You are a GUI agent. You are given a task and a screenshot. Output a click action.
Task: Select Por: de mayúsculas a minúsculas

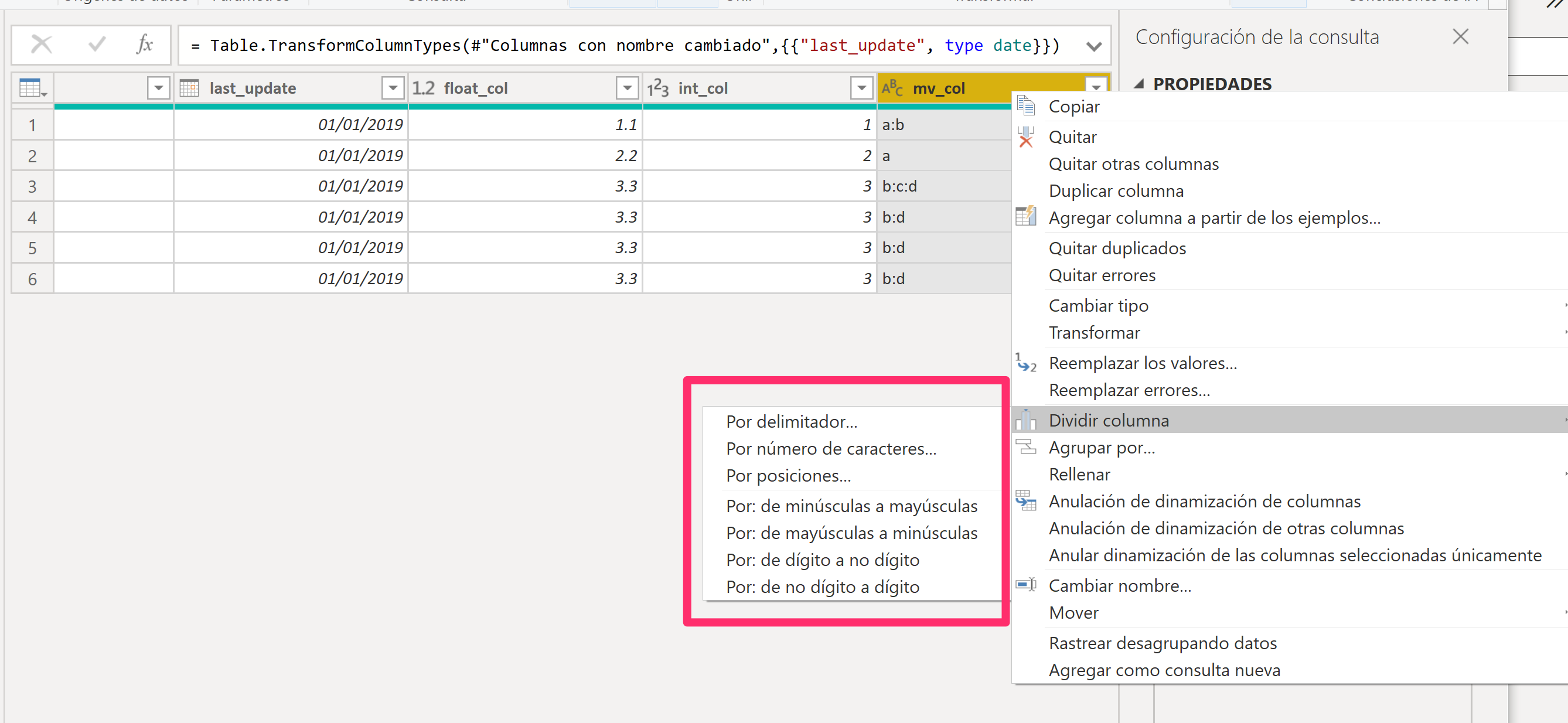tap(852, 533)
